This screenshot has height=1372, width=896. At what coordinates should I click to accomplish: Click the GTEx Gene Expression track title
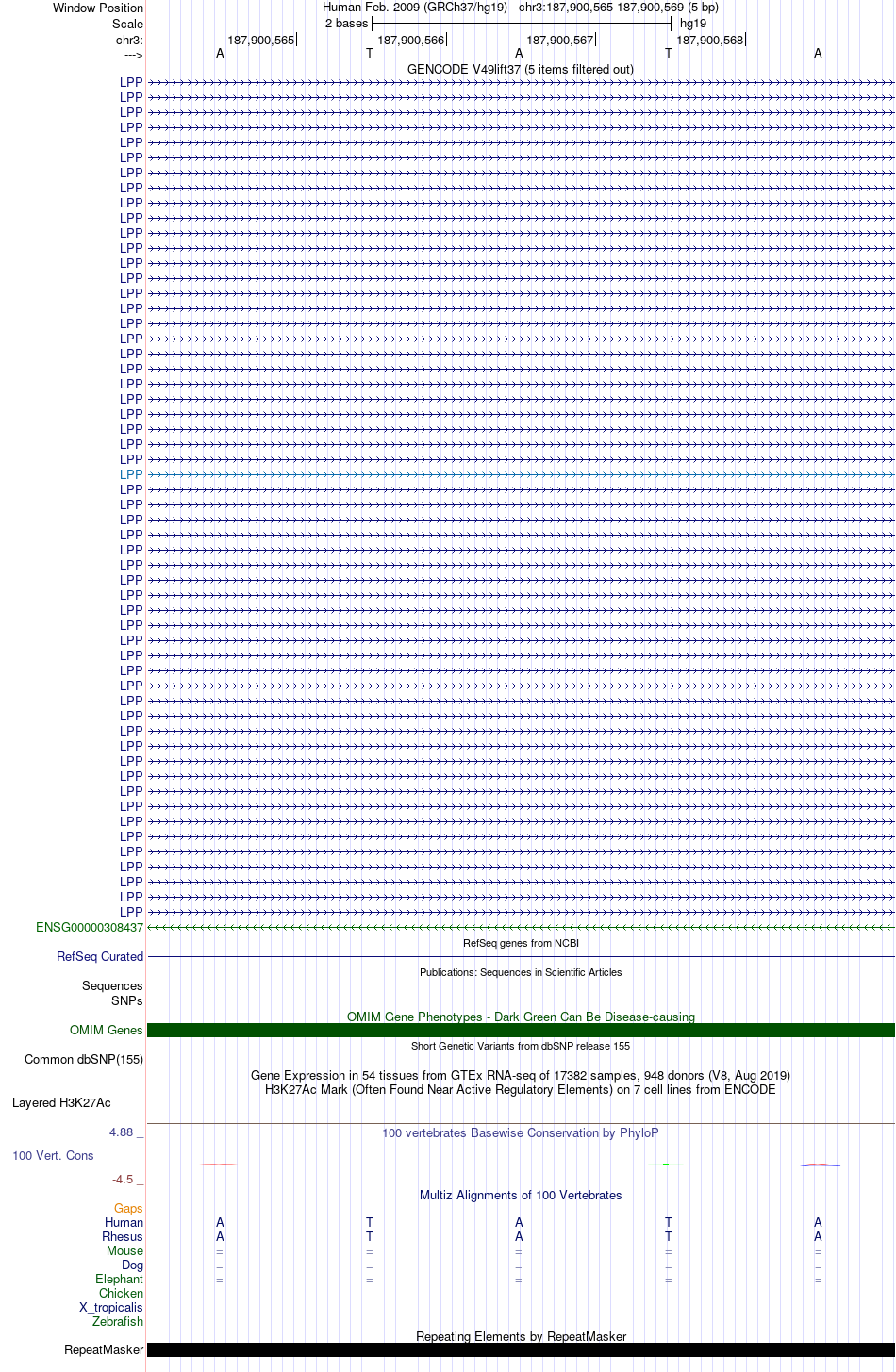point(521,1075)
